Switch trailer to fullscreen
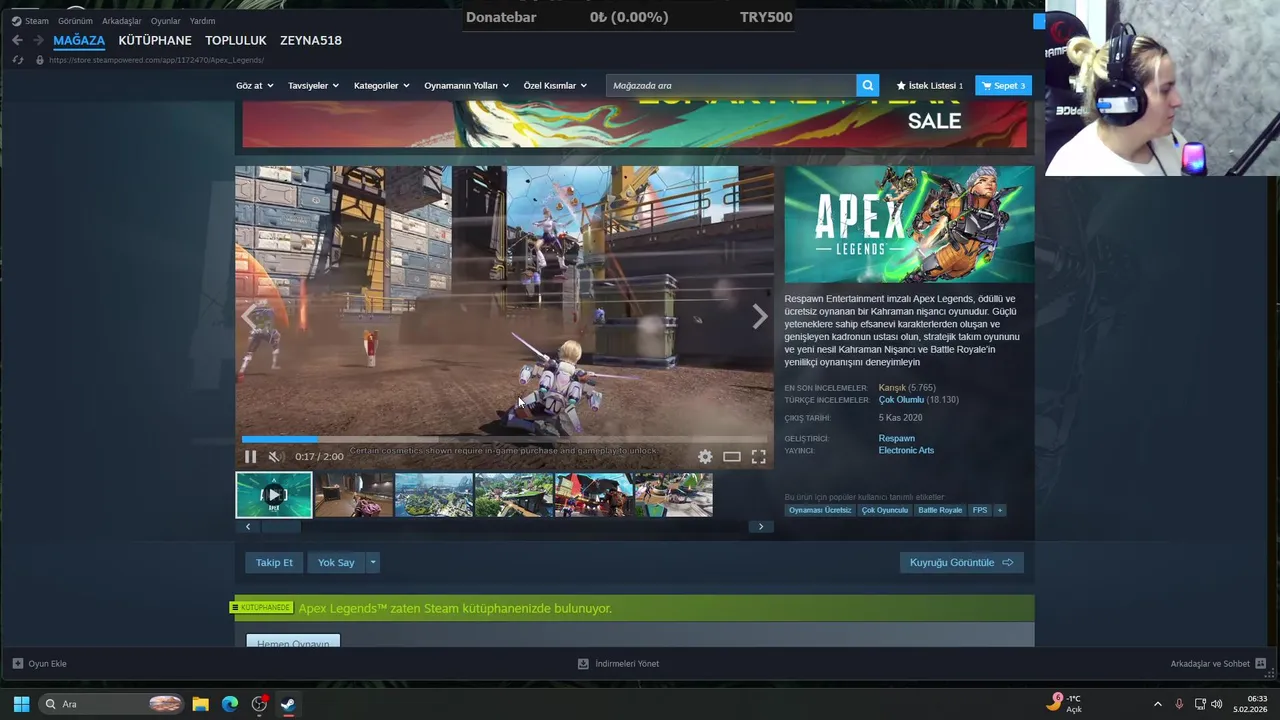 tap(759, 456)
